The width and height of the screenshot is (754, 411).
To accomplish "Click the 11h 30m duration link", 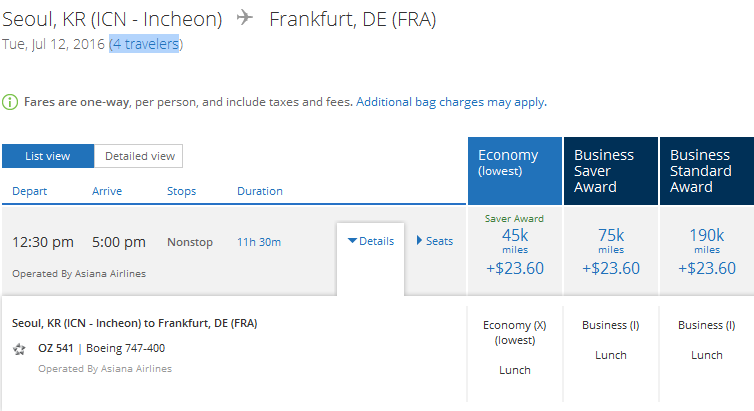I will (x=258, y=242).
